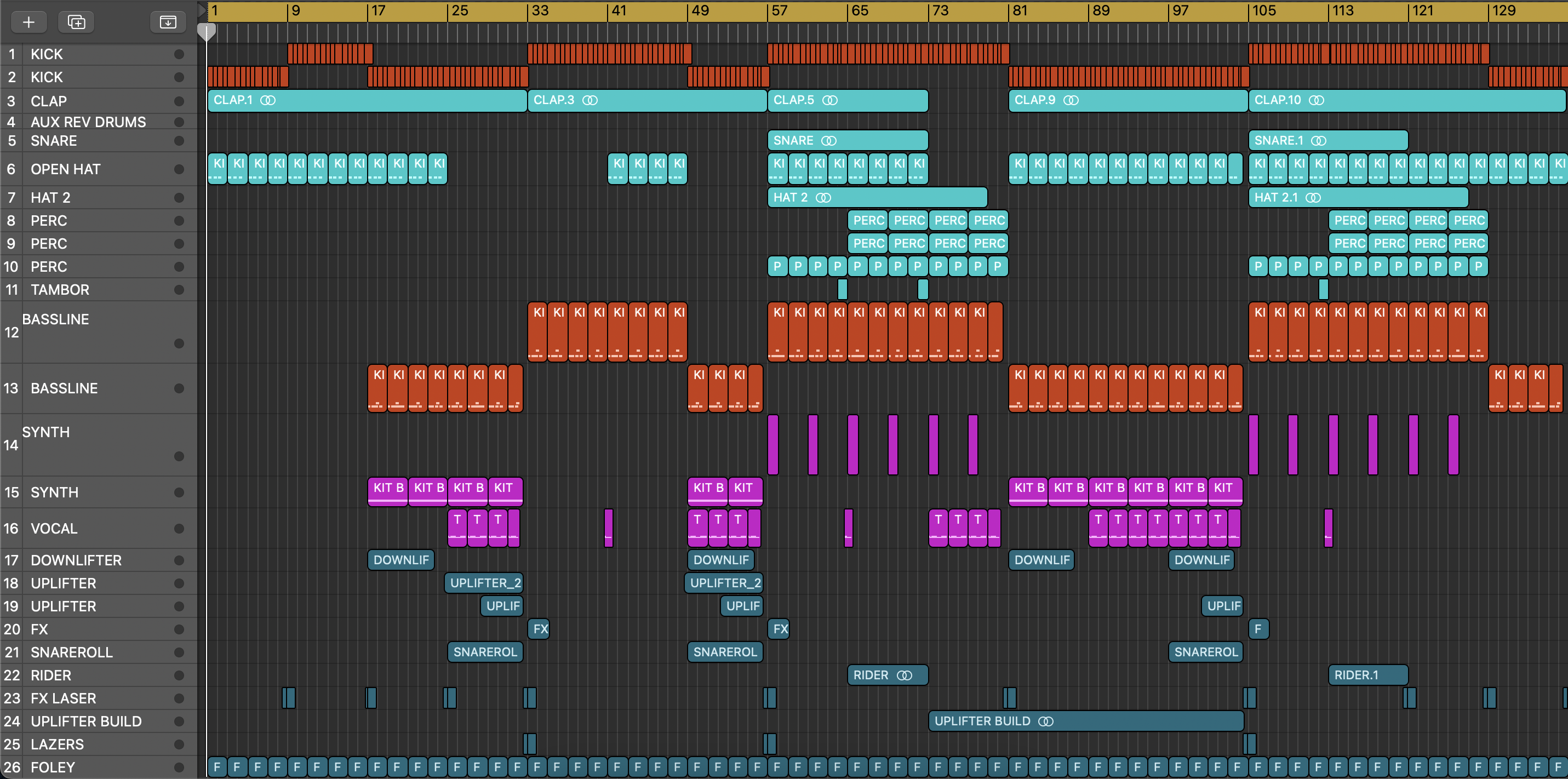
Task: Click bar 57 in the ruler
Action: [x=779, y=11]
